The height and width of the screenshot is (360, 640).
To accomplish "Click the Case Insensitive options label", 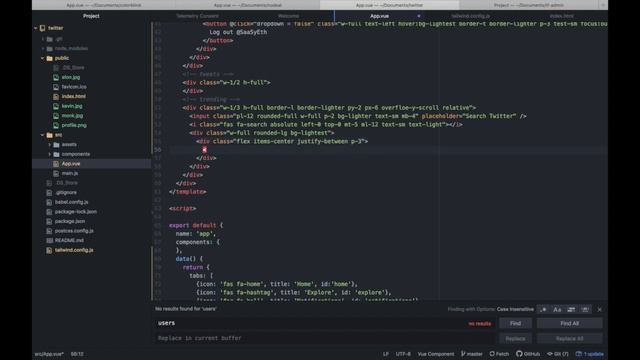I will 515,309.
